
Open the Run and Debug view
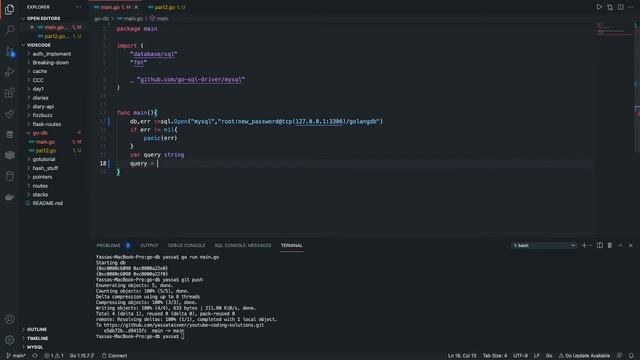(9, 72)
